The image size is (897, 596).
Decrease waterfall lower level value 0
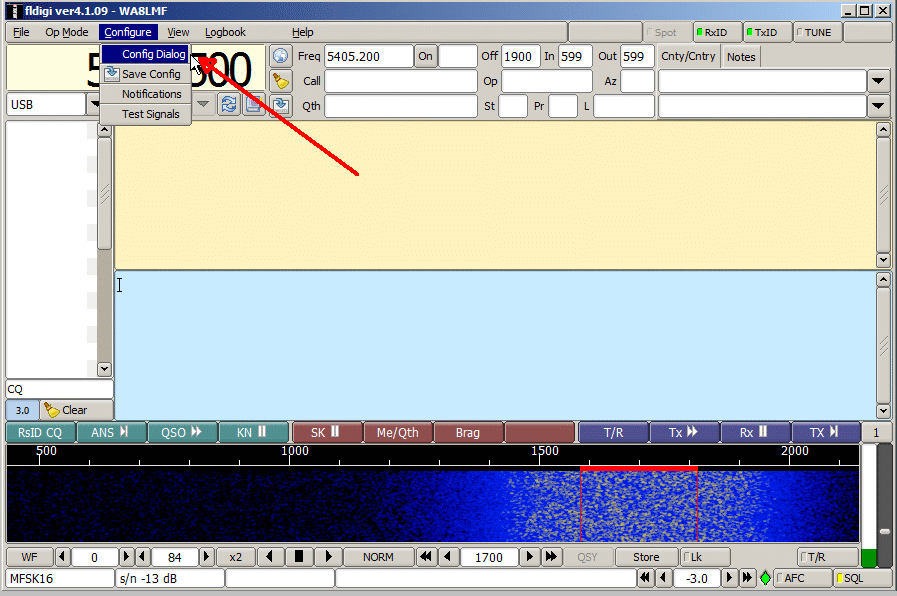pos(63,557)
